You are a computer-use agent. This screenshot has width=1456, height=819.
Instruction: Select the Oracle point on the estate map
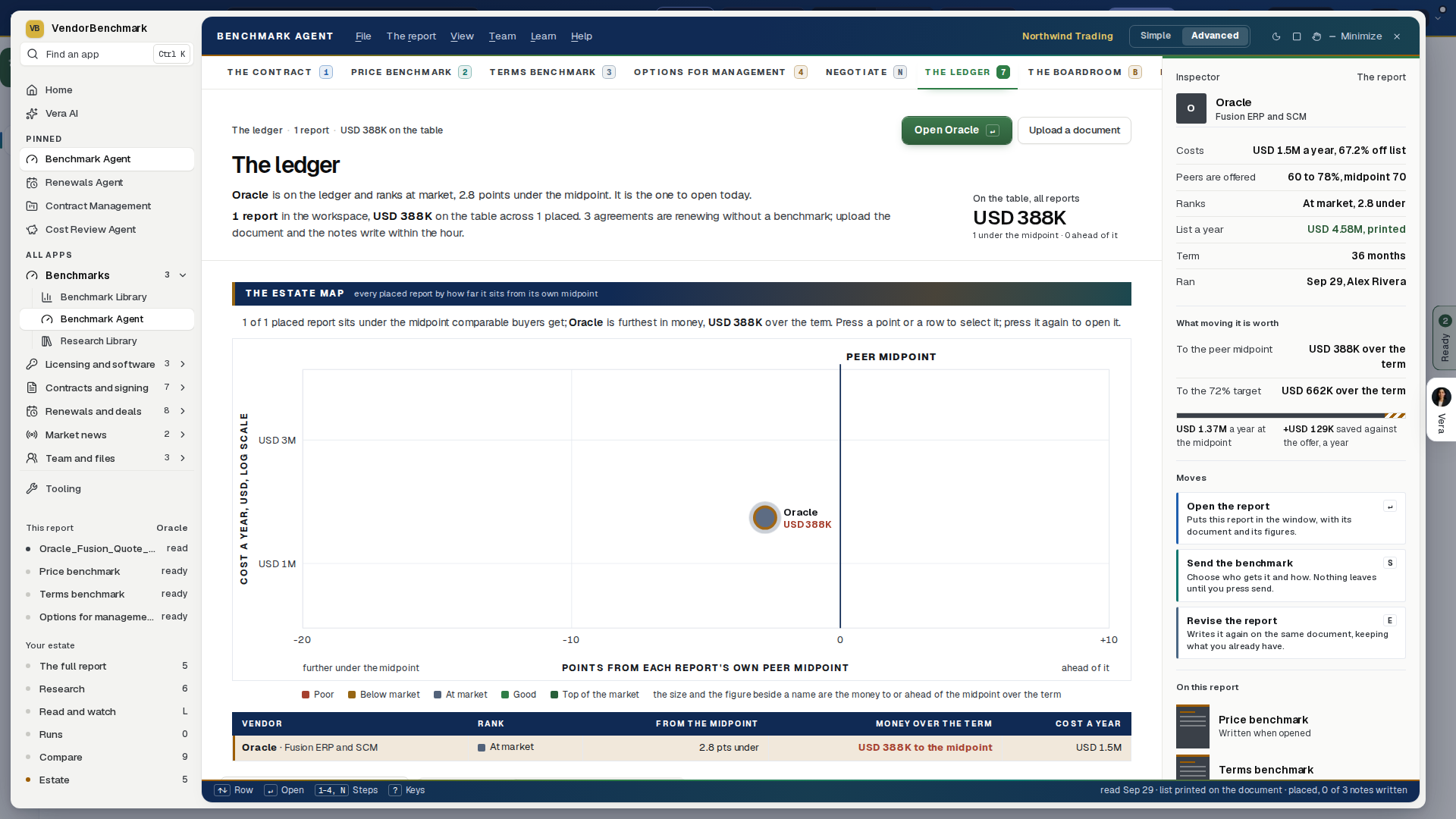point(764,518)
